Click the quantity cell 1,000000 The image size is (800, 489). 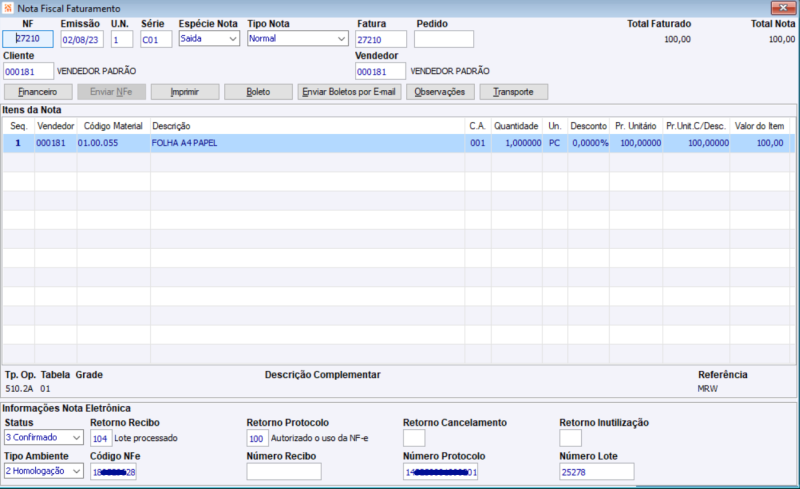[516, 143]
